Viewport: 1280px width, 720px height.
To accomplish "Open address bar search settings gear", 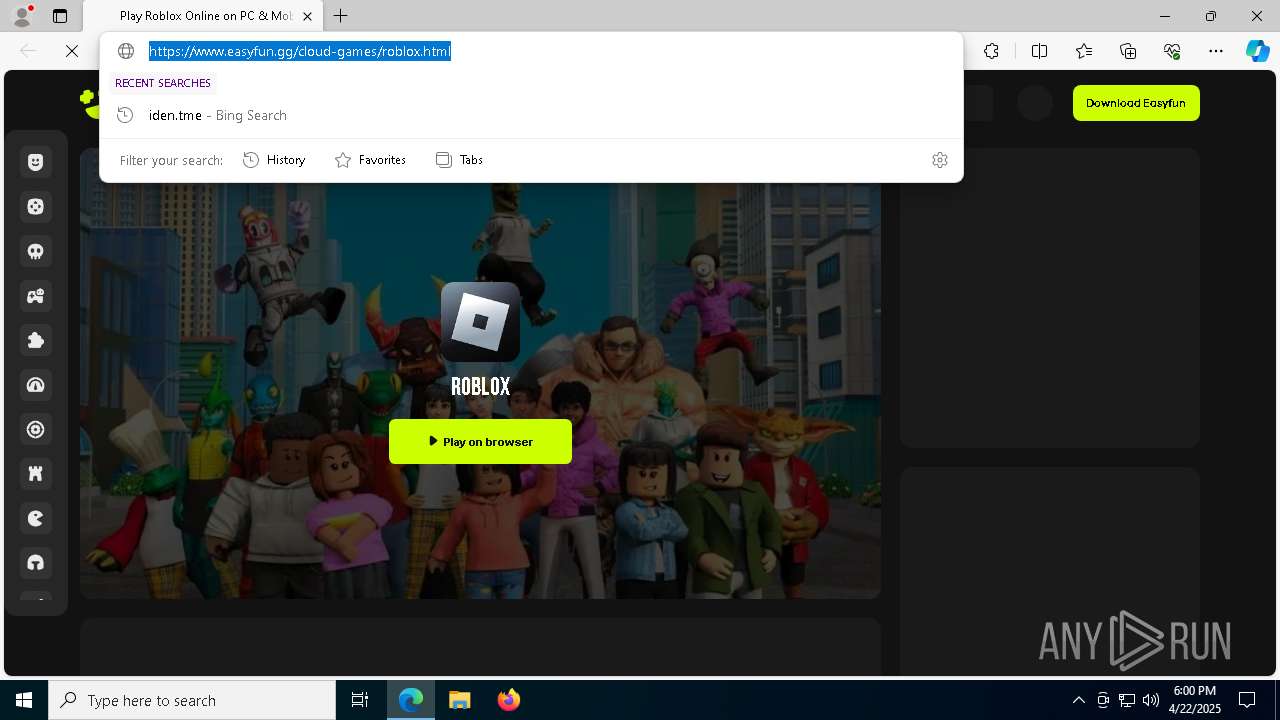I will click(940, 160).
